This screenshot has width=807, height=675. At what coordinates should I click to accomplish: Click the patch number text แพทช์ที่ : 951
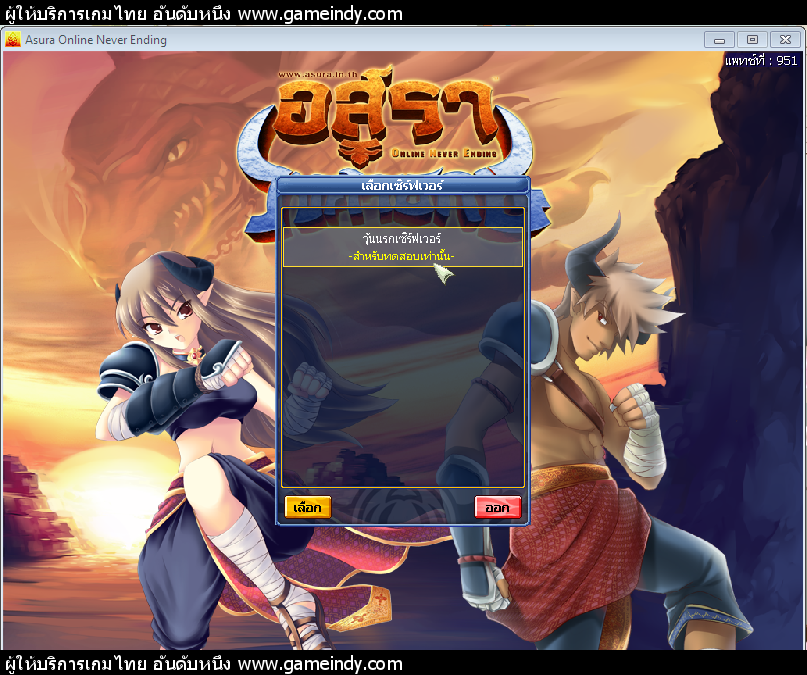[761, 61]
